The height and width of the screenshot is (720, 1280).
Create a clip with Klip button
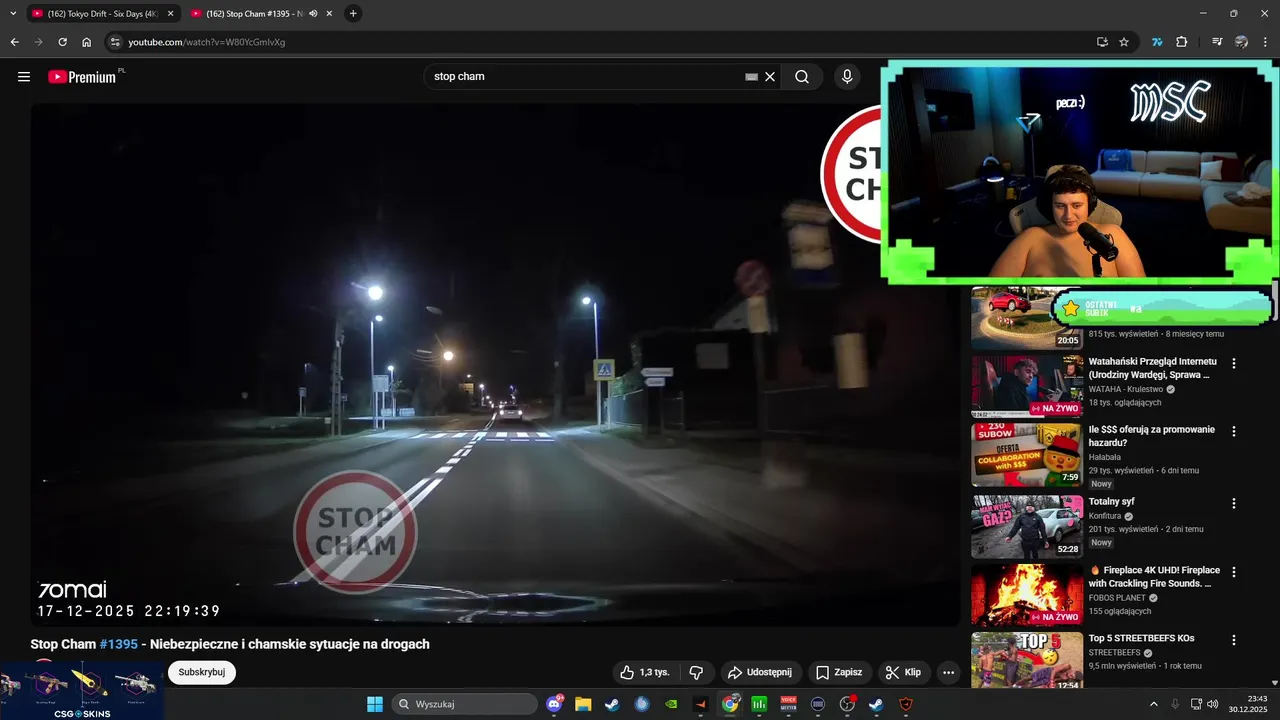(x=904, y=672)
